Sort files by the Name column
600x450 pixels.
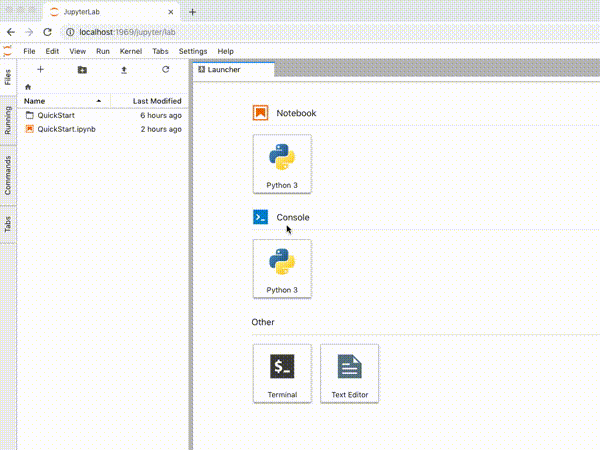point(64,101)
